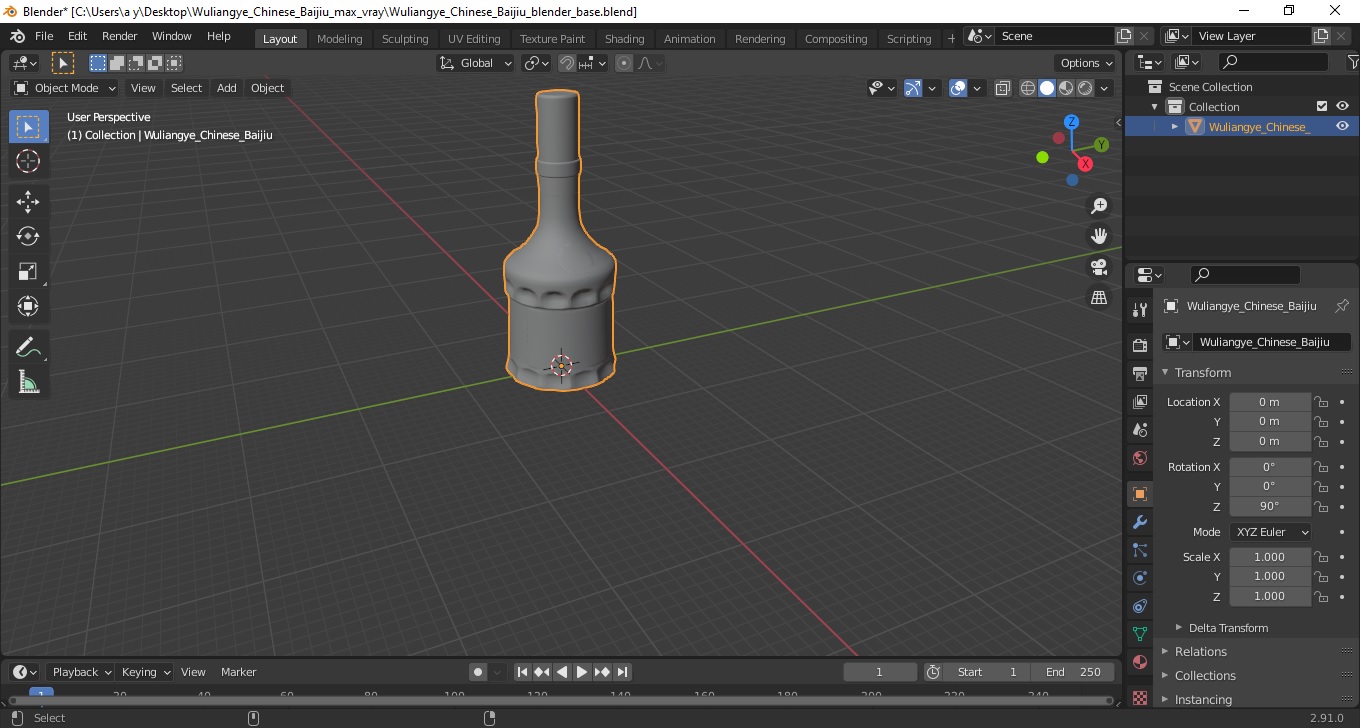Open the viewport Add menu

click(x=227, y=88)
